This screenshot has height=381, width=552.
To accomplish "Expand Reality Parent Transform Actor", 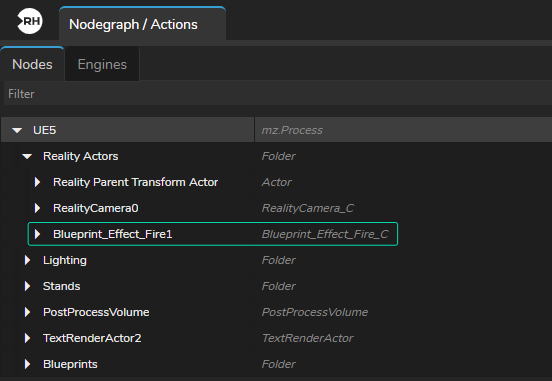I will (x=37, y=182).
